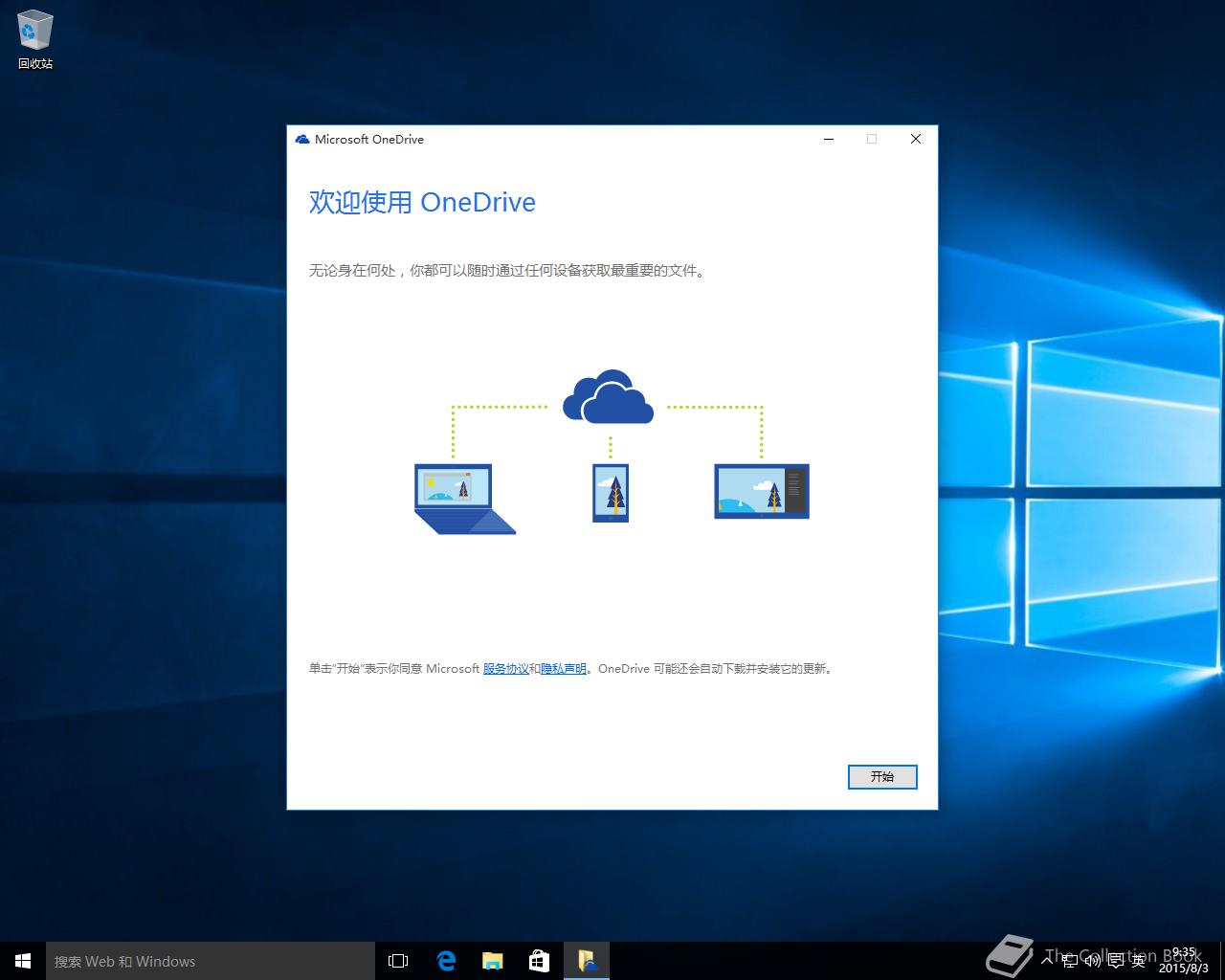
Task: Launch Microsoft Edge from the taskbar
Action: [x=446, y=961]
